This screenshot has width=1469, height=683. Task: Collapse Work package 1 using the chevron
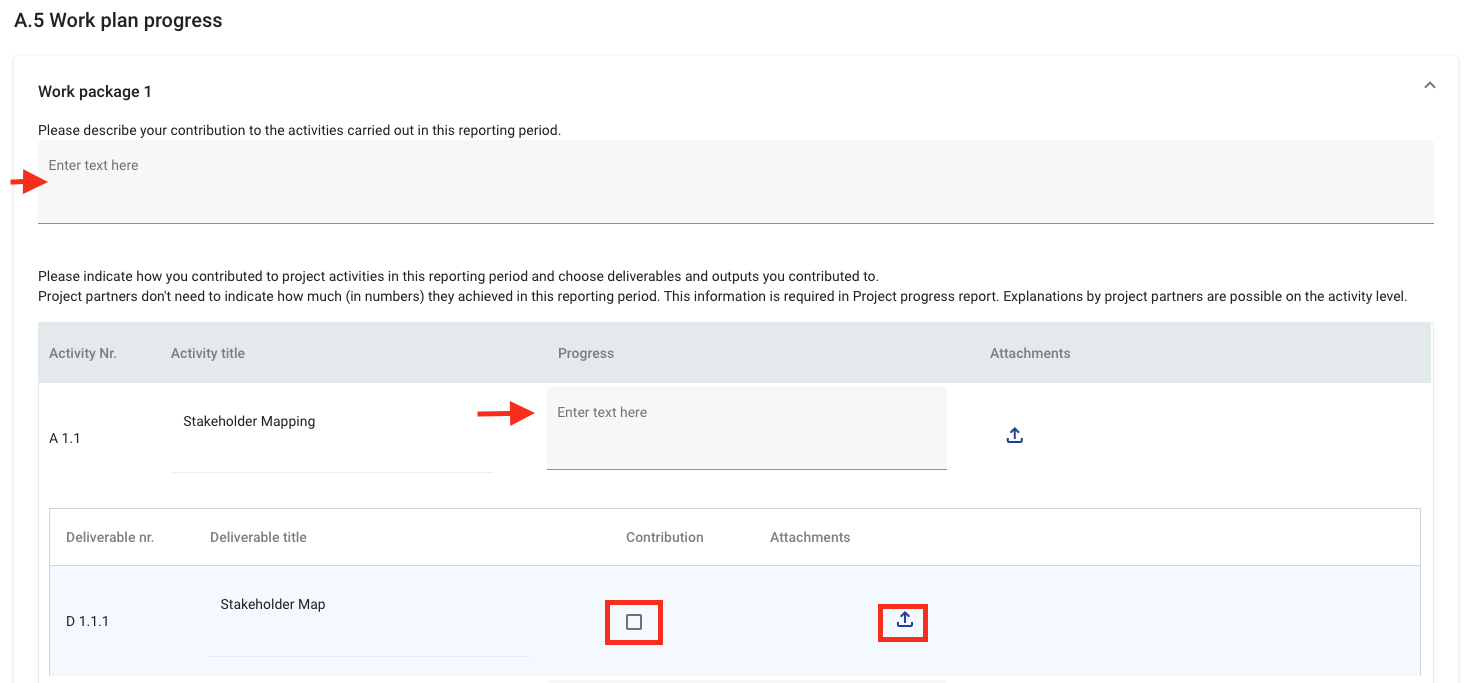[x=1429, y=86]
